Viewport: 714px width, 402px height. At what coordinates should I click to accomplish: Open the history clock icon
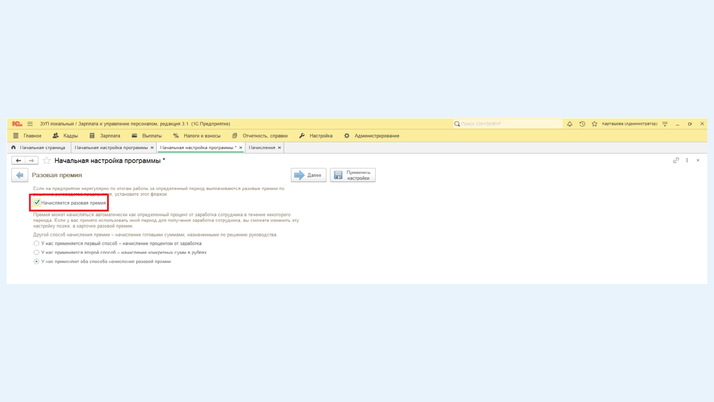582,124
